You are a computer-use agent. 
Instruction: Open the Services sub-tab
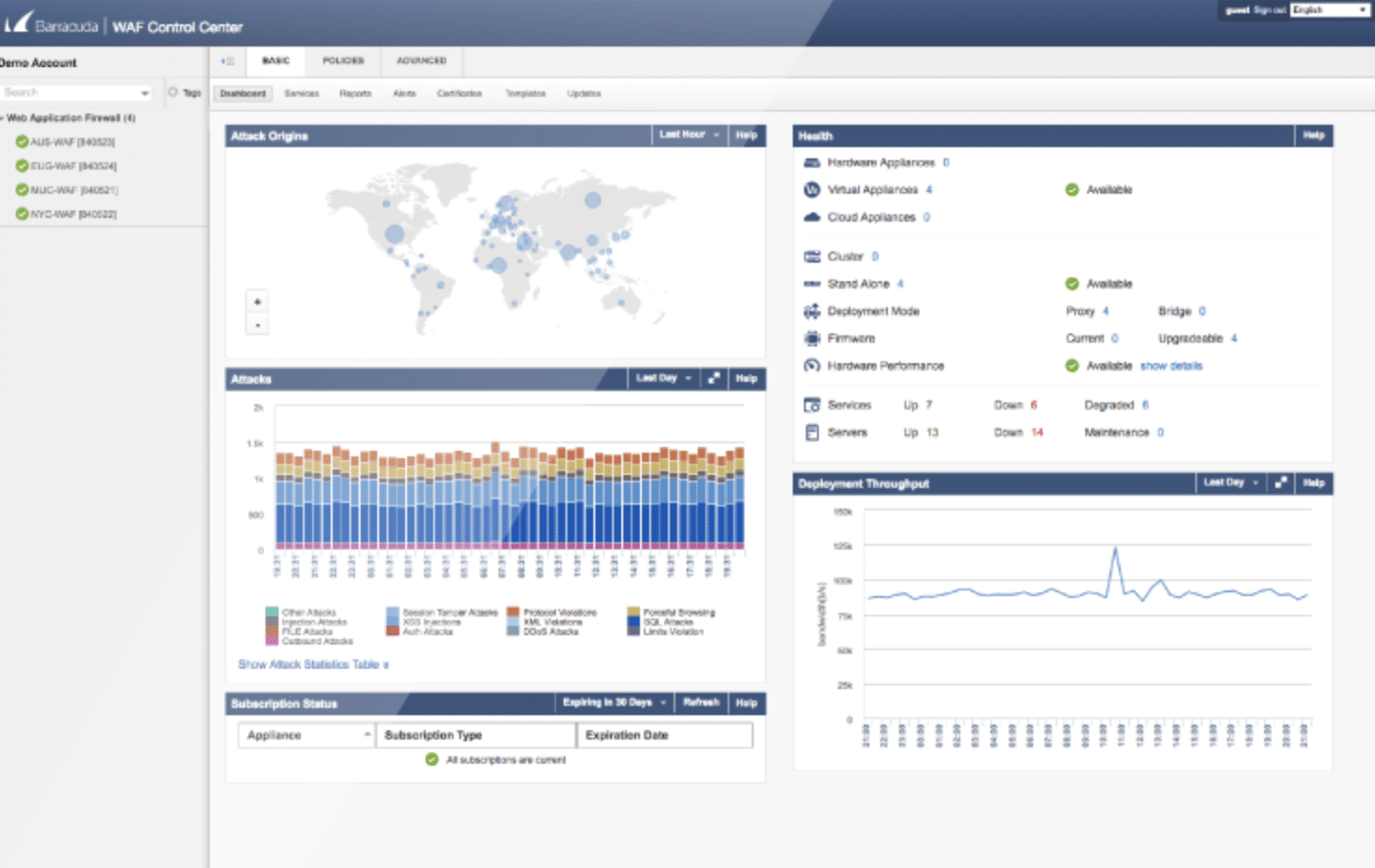click(x=302, y=94)
